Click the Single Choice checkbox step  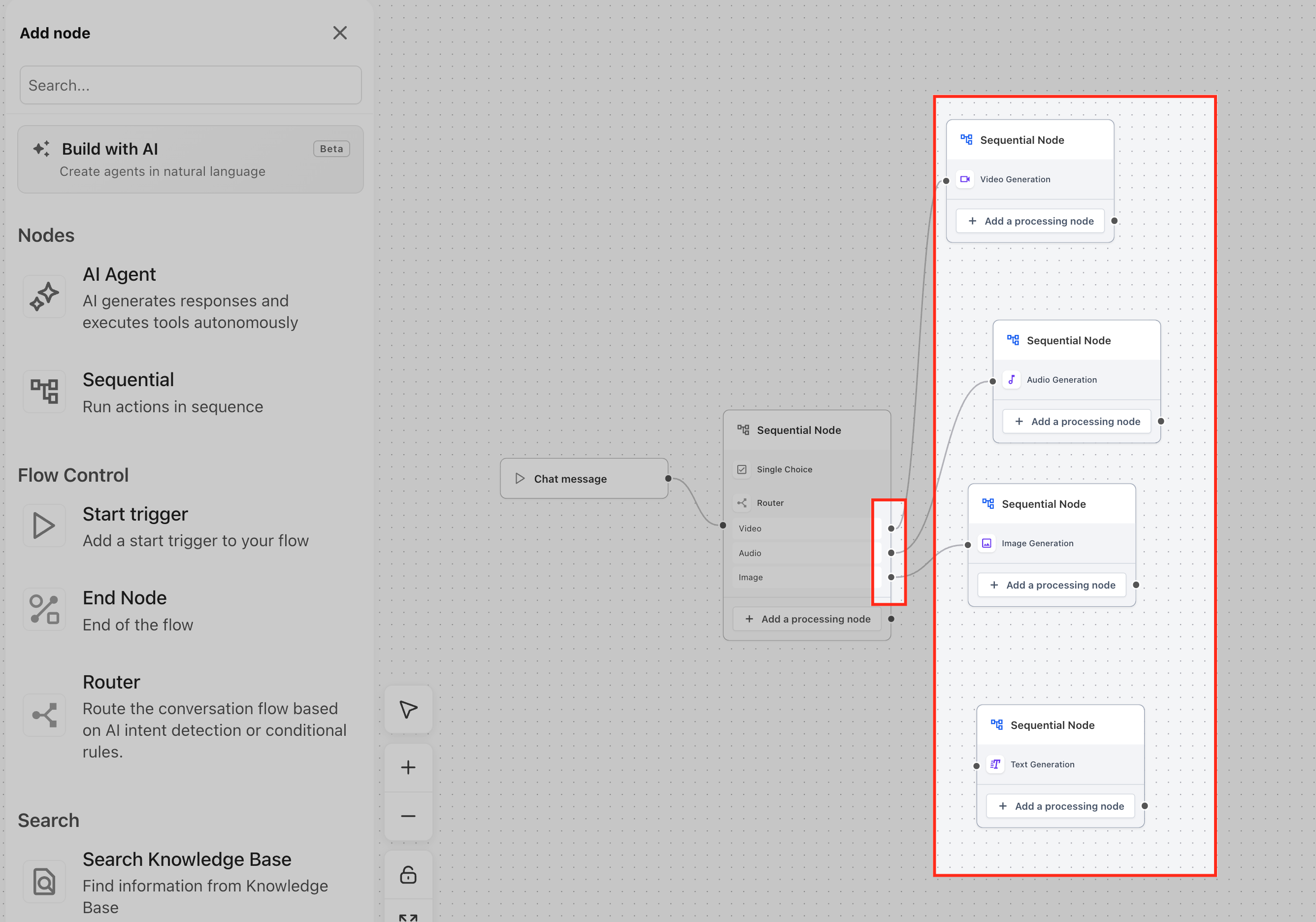click(x=783, y=469)
